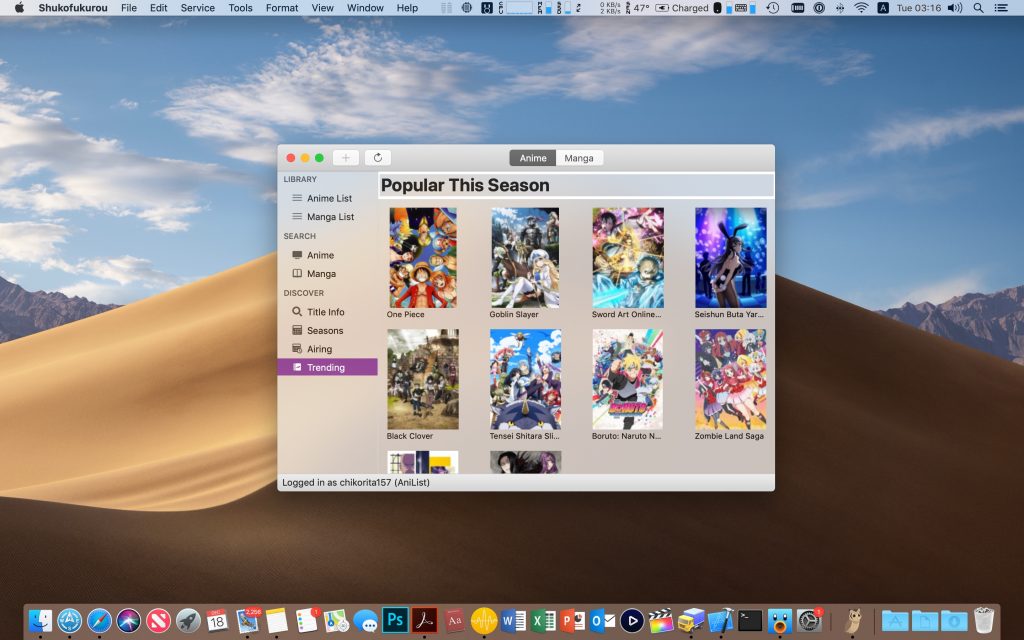Open Terminal from the dock

pos(750,620)
